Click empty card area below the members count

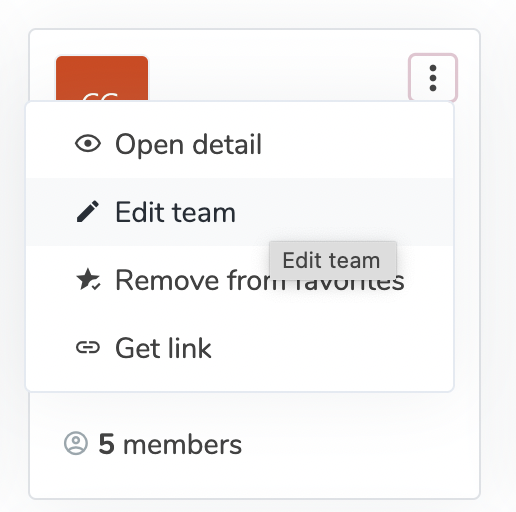[x=254, y=480]
